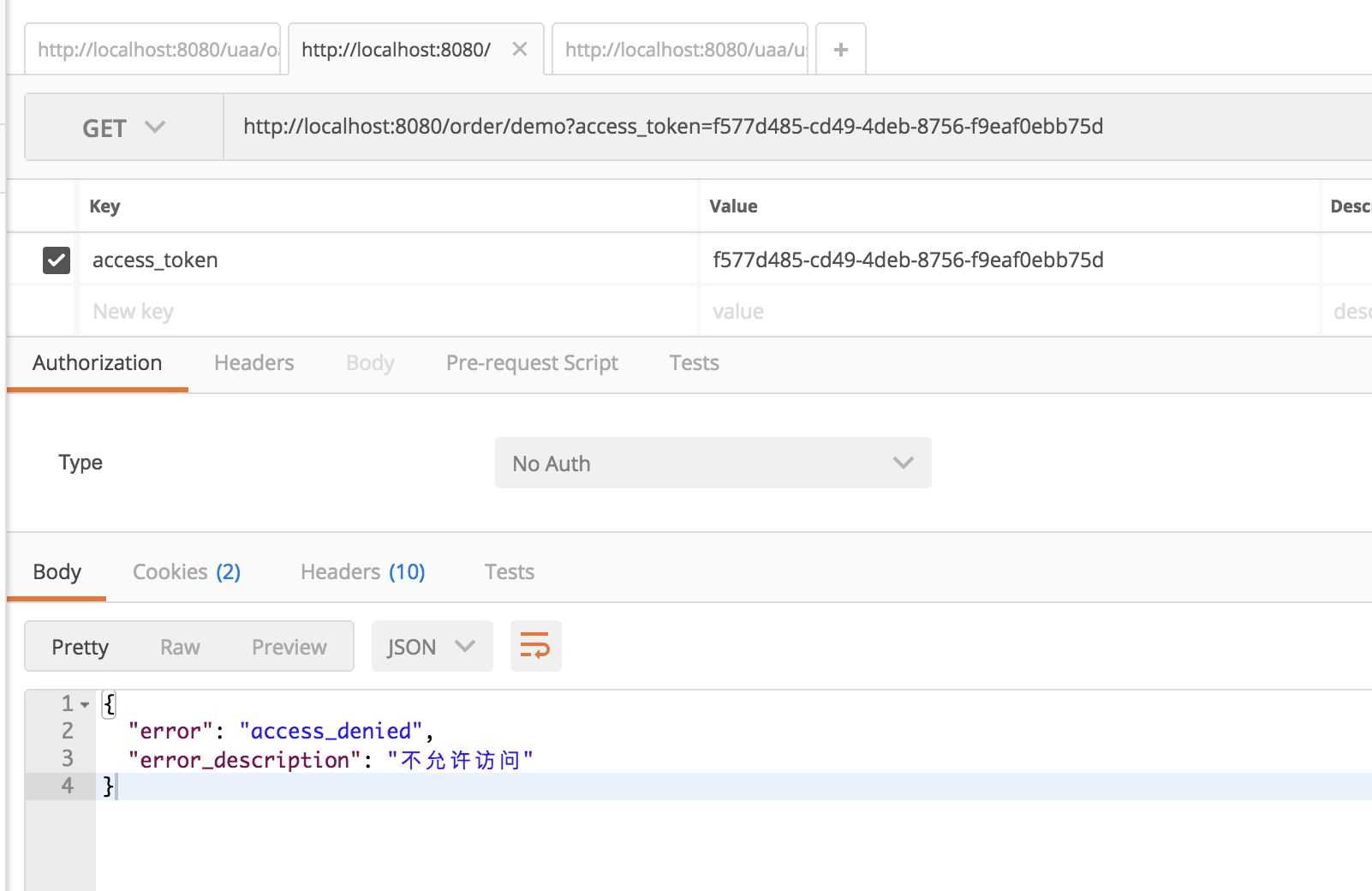
Task: Open the JSON format dropdown
Action: 432,647
